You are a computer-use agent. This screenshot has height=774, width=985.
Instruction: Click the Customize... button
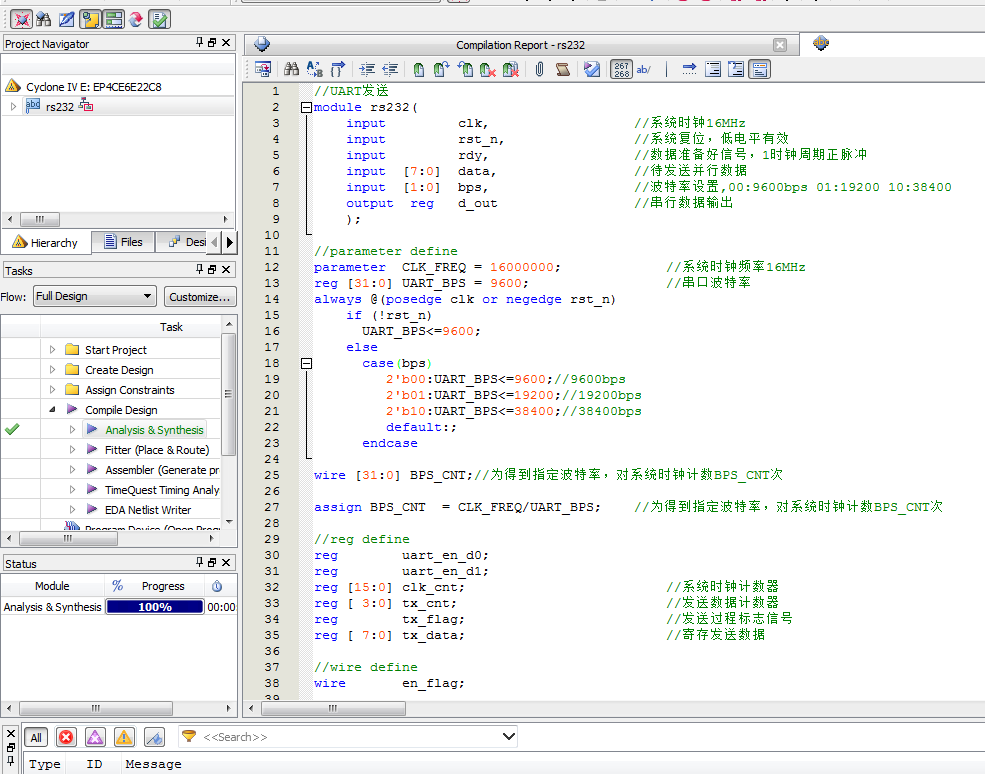[x=199, y=296]
